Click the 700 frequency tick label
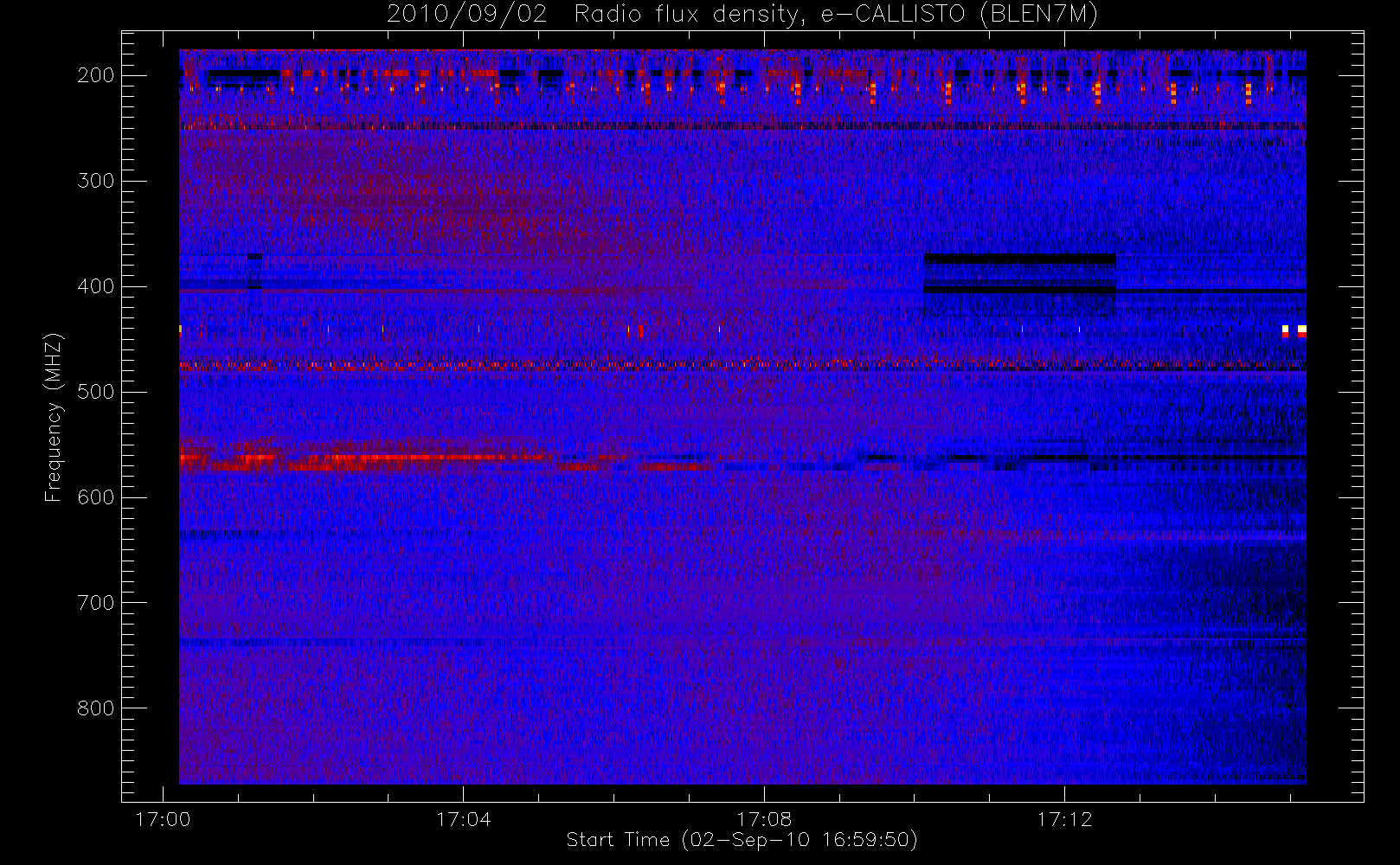Image resolution: width=1400 pixels, height=865 pixels. [96, 603]
